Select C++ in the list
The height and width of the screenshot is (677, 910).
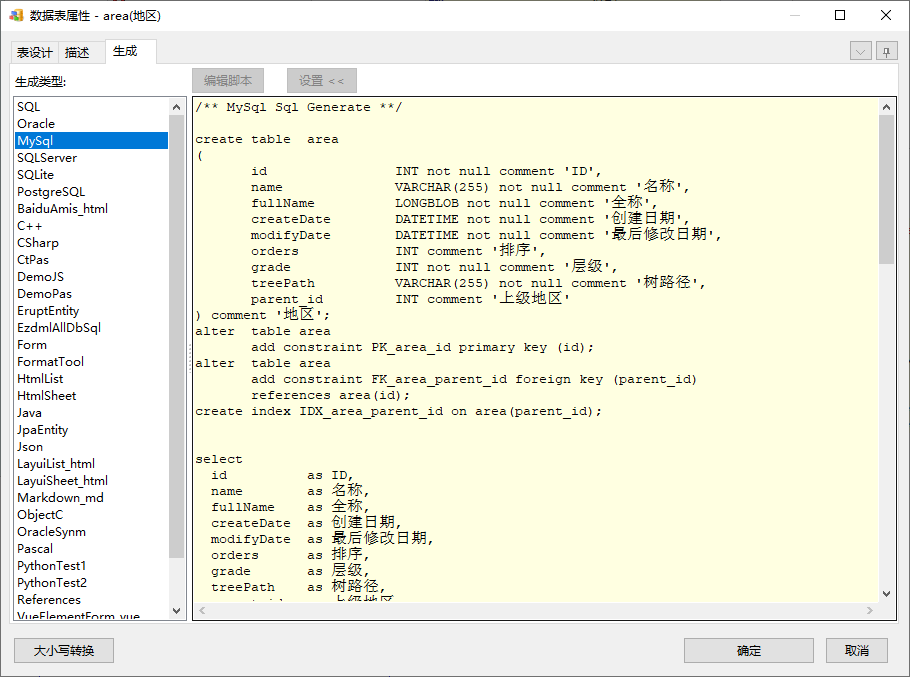coord(91,226)
